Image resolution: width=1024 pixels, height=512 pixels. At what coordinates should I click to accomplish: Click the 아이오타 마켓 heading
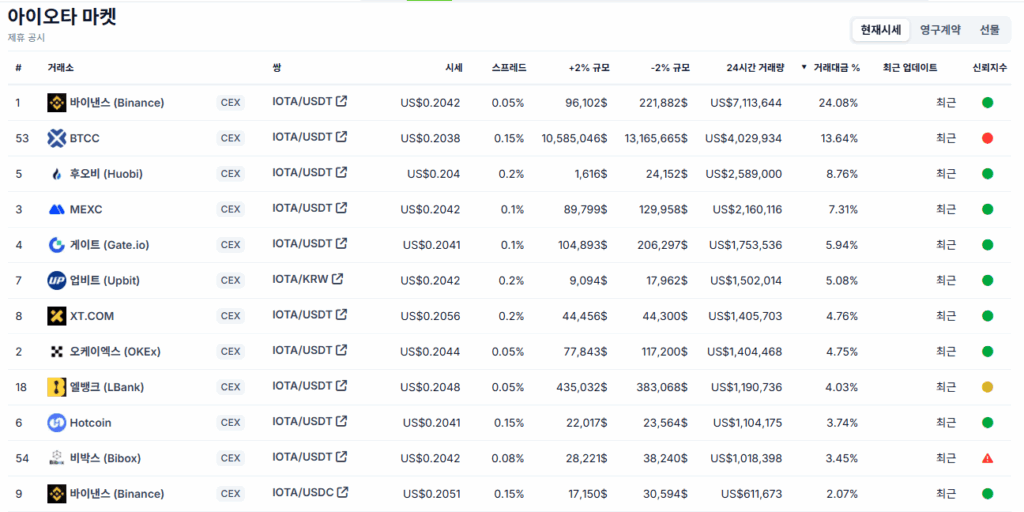[x=62, y=17]
